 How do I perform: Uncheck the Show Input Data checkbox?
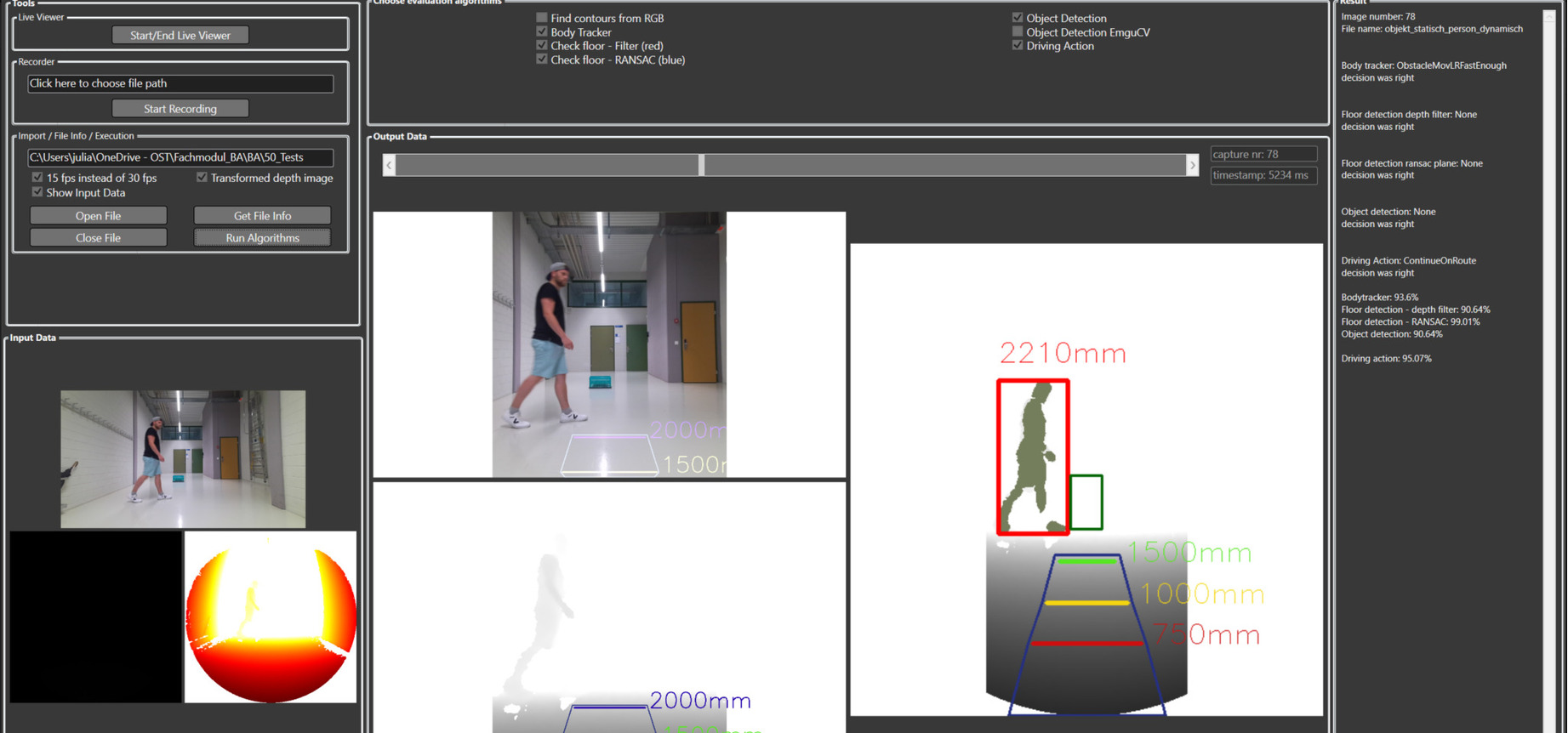coord(37,192)
